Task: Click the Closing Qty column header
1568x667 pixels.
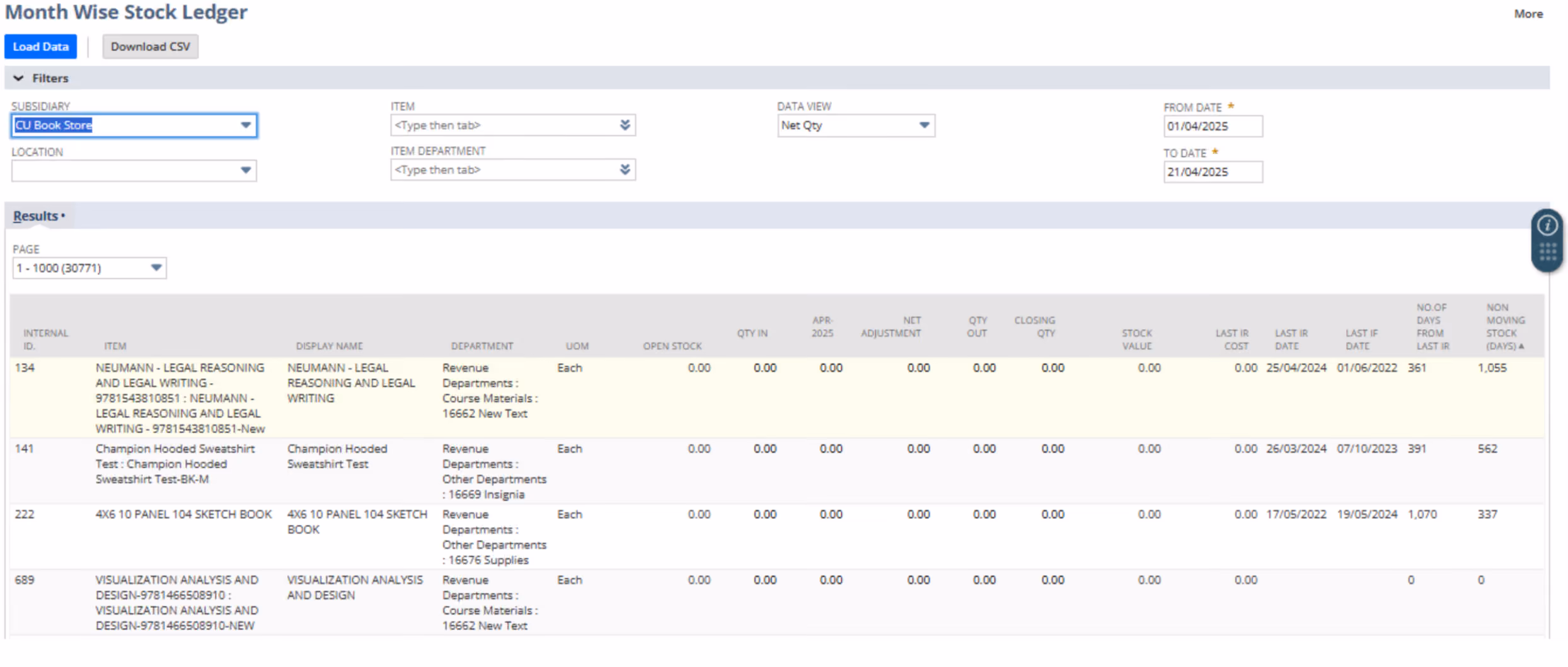Action: [x=1034, y=327]
